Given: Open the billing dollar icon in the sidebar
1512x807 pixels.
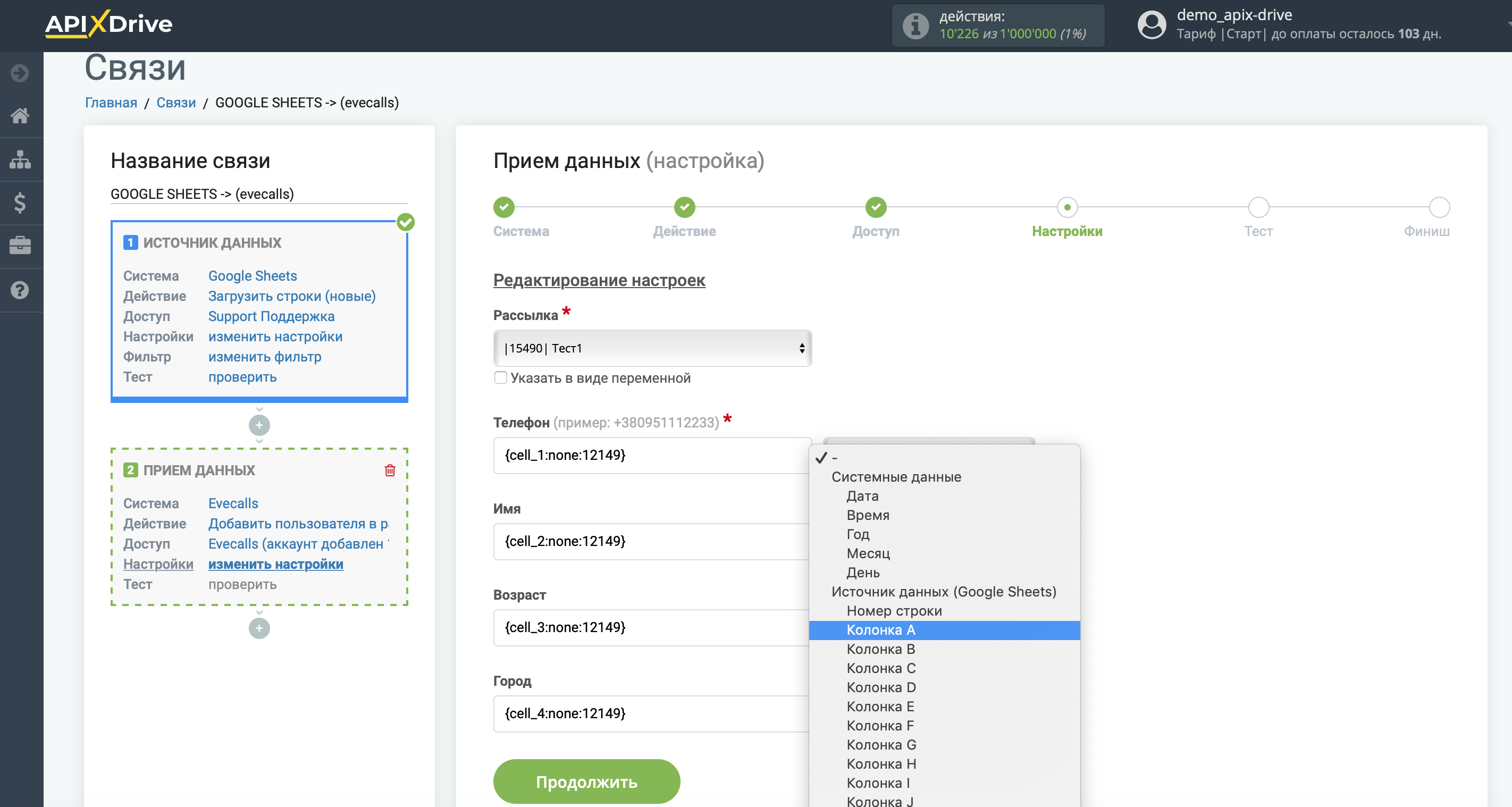Looking at the screenshot, I should pyautogui.click(x=20, y=203).
